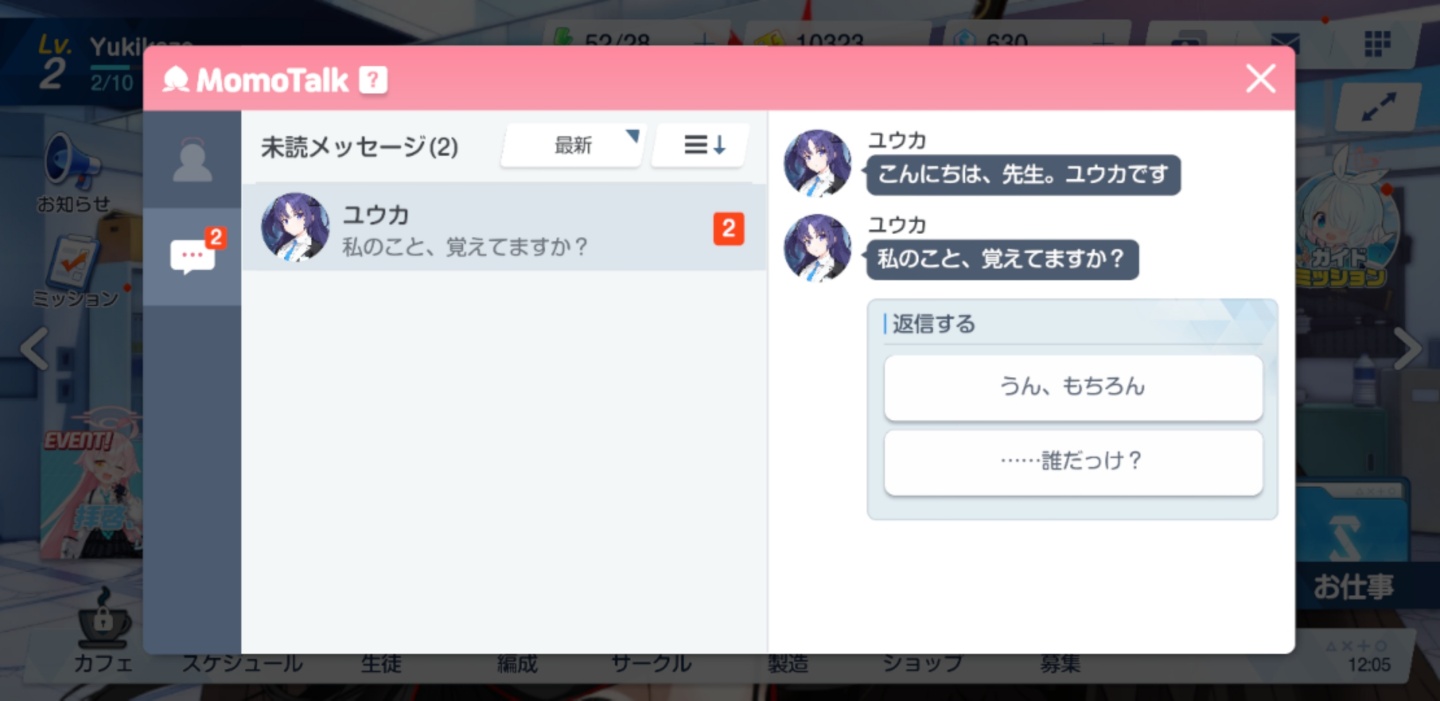Open the 募集 recruit menu
This screenshot has width=1440, height=701.
point(1060,663)
